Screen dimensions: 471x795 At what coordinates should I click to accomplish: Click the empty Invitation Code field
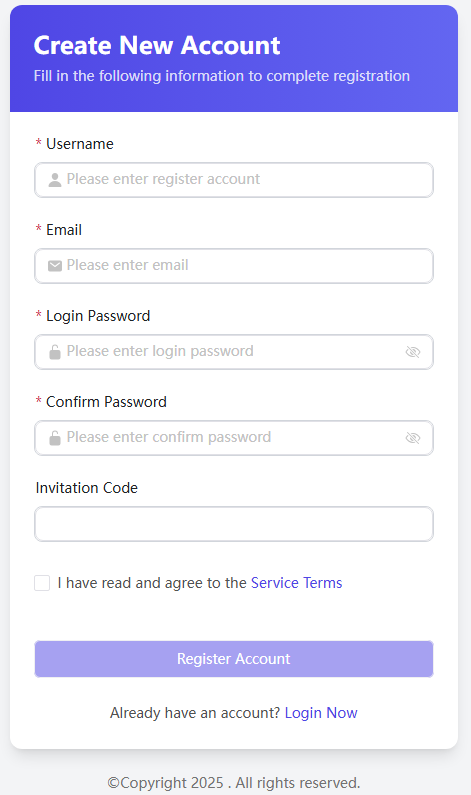pos(234,524)
